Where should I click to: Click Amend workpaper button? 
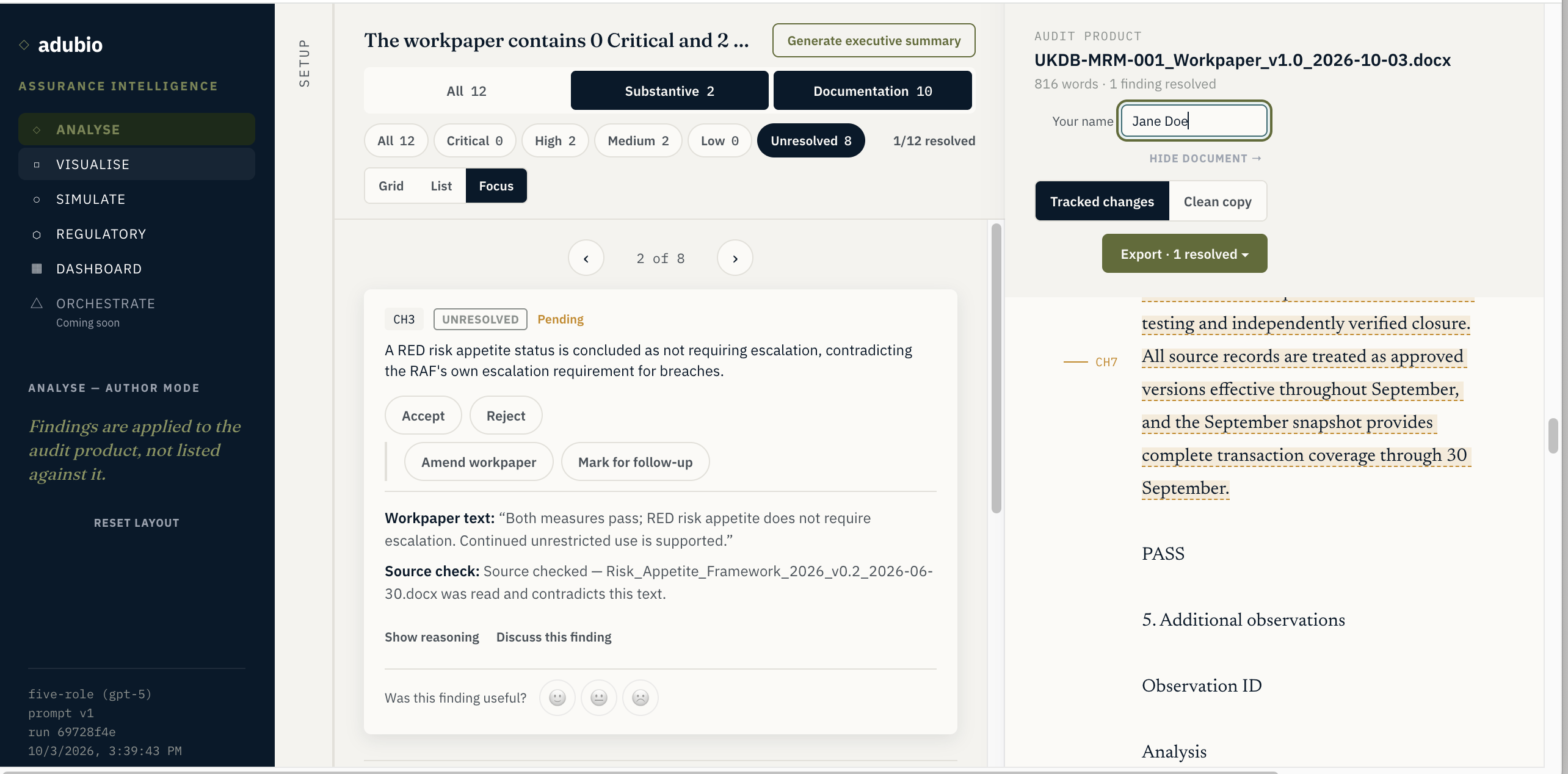click(479, 462)
